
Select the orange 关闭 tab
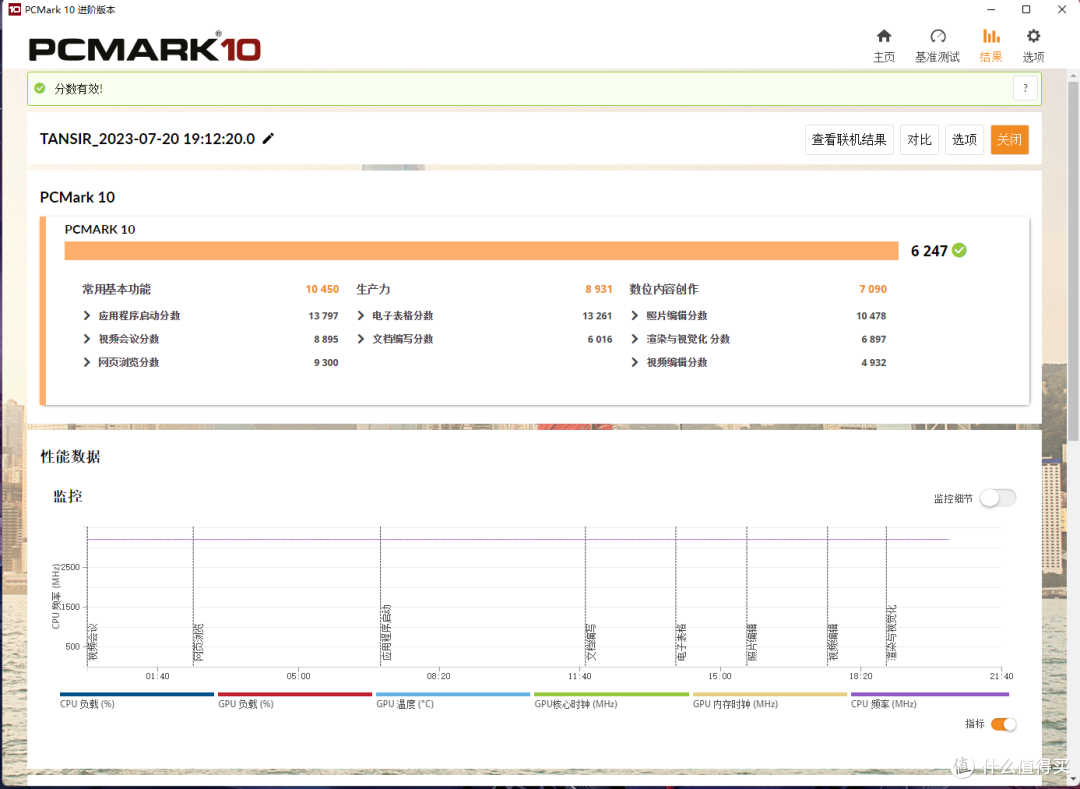tap(1009, 140)
